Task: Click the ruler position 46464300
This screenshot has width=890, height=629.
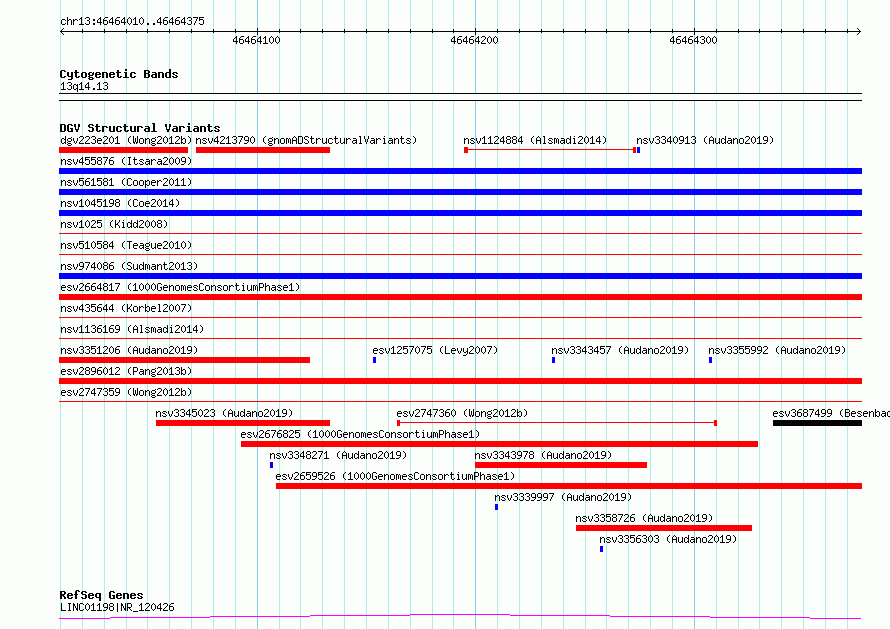Action: [693, 40]
